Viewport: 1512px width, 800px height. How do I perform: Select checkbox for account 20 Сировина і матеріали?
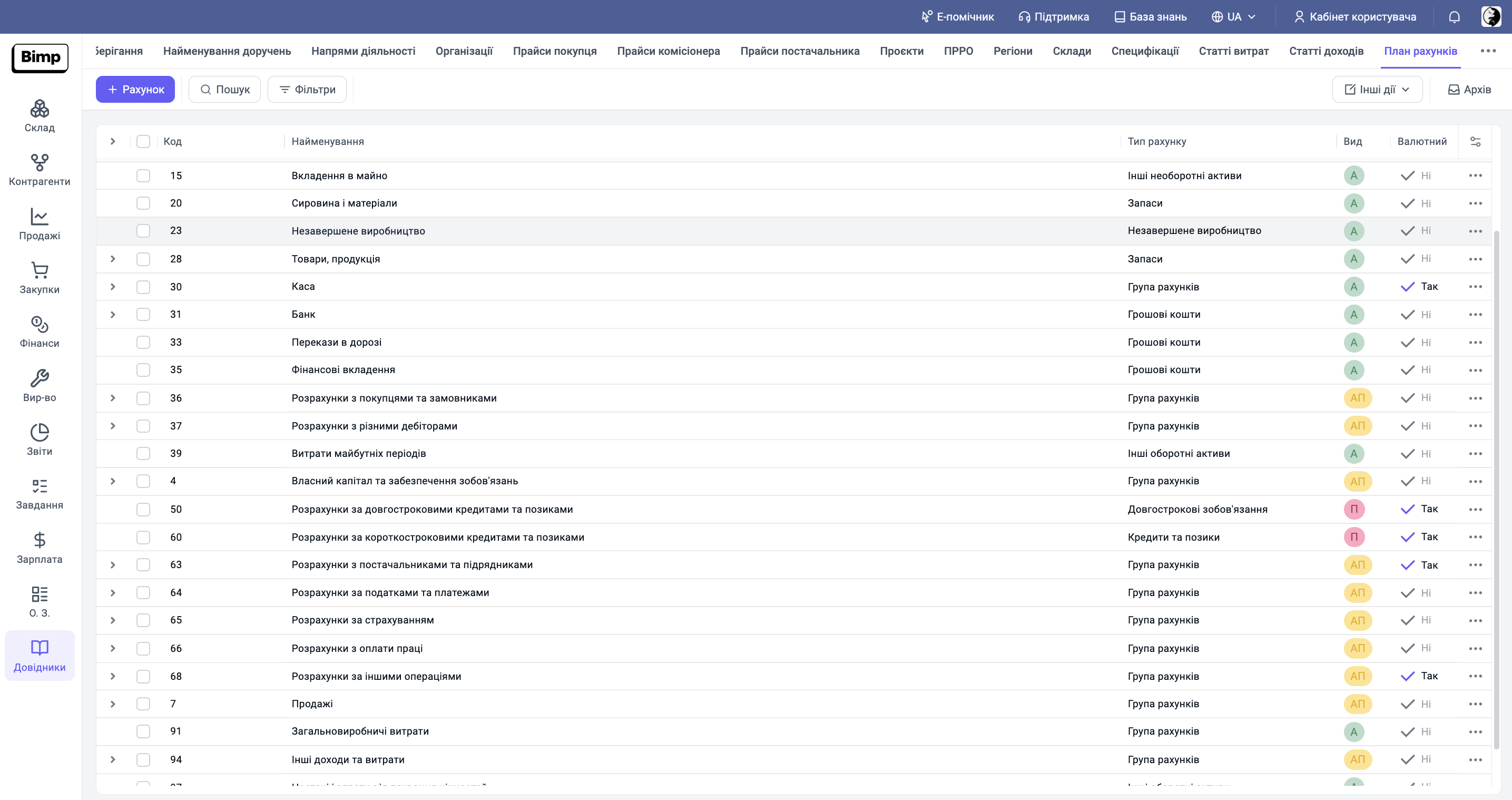coord(143,203)
